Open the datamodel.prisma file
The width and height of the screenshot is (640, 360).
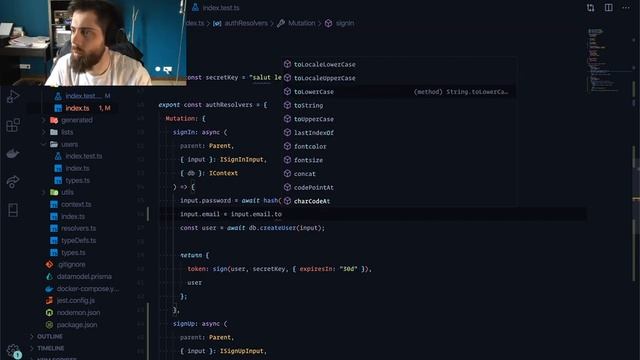click(84, 276)
